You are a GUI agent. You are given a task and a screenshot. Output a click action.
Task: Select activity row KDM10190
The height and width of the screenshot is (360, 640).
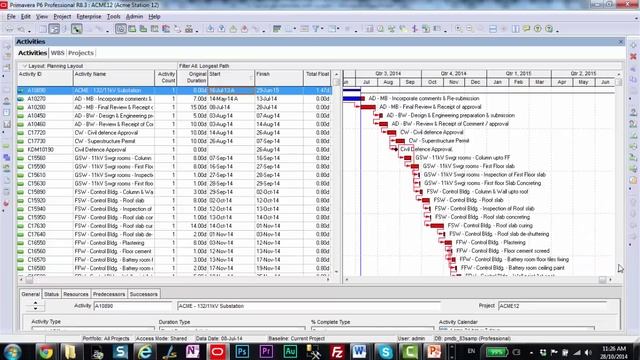coord(174,150)
